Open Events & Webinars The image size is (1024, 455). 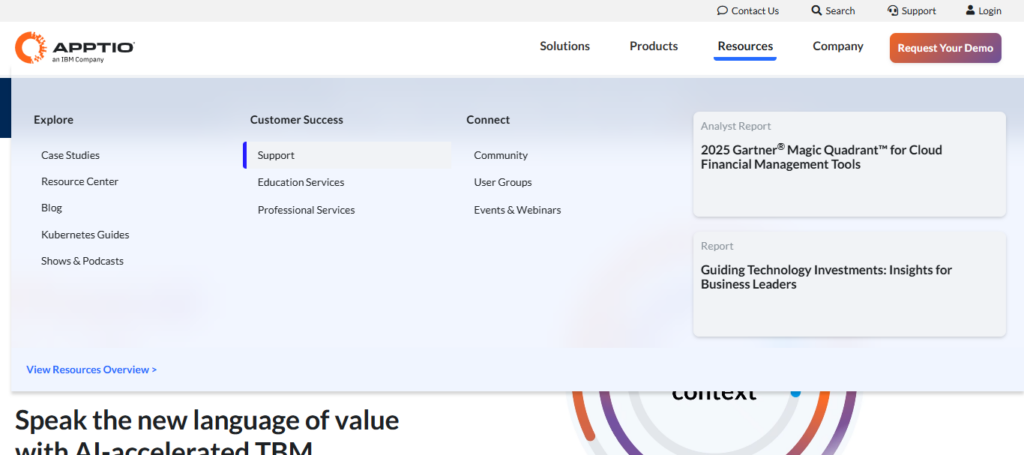pos(517,210)
